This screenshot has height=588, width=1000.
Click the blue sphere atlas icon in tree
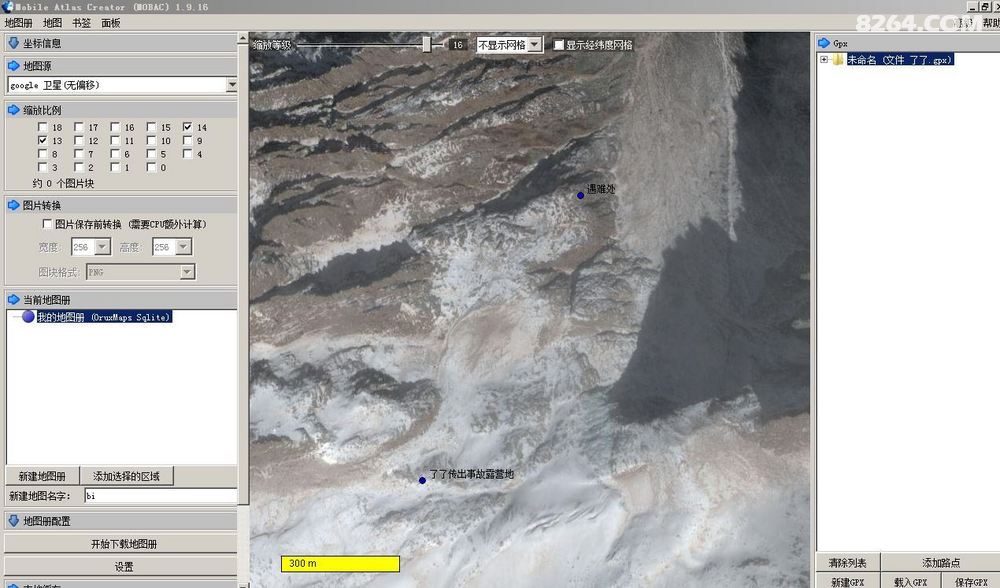click(x=28, y=317)
